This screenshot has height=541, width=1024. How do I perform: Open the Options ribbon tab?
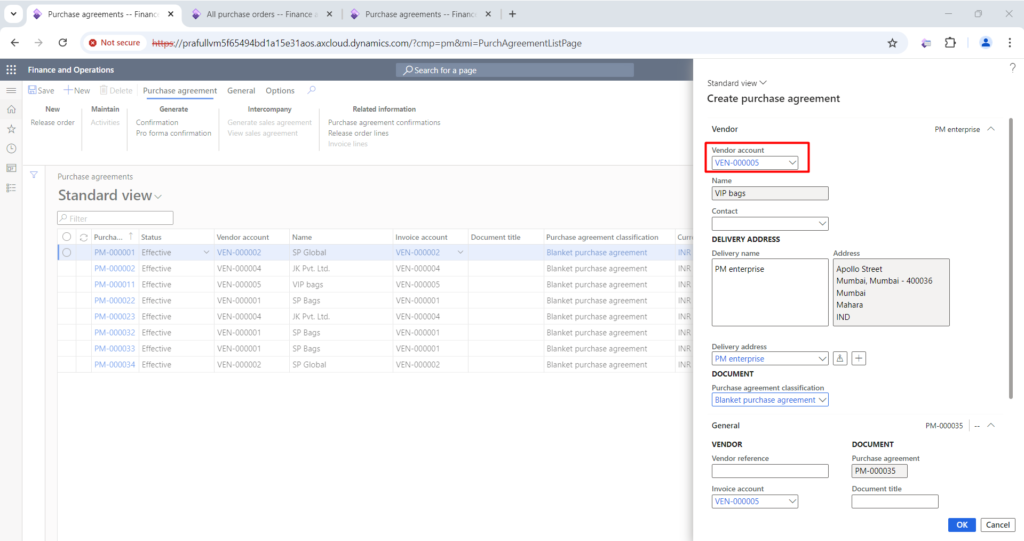280,91
